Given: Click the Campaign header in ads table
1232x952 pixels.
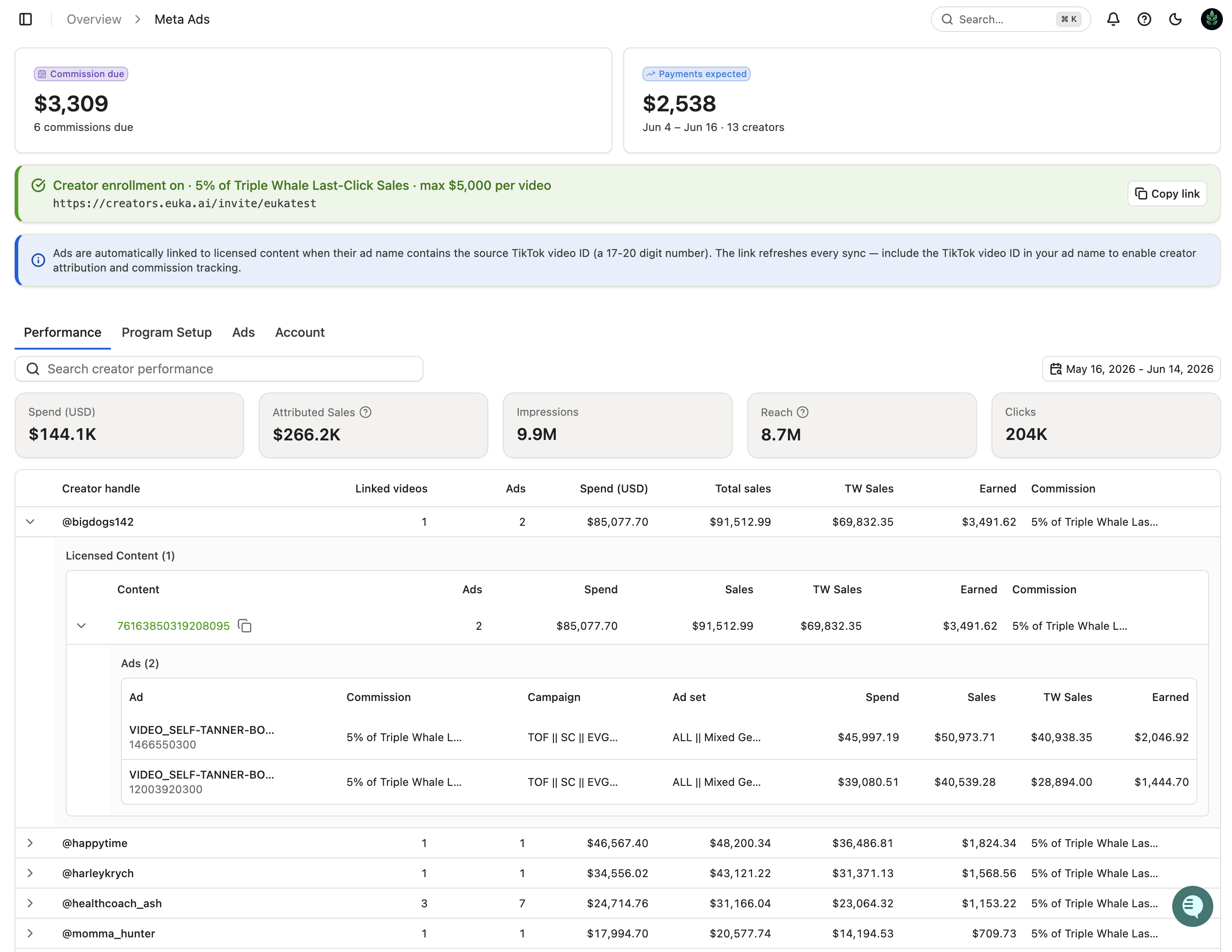Looking at the screenshot, I should [x=554, y=697].
